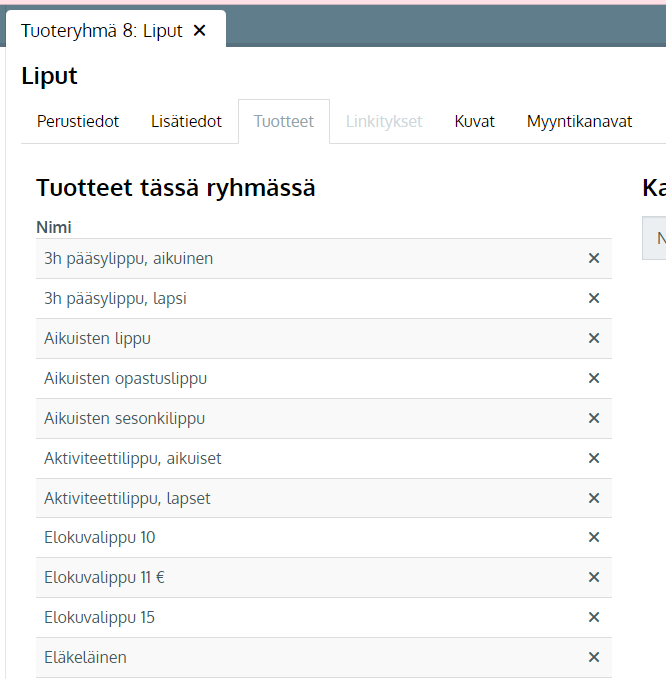This screenshot has height=679, width=666.
Task: Click the Tuotteet tässä ryhmässä heading
Action: click(x=176, y=188)
